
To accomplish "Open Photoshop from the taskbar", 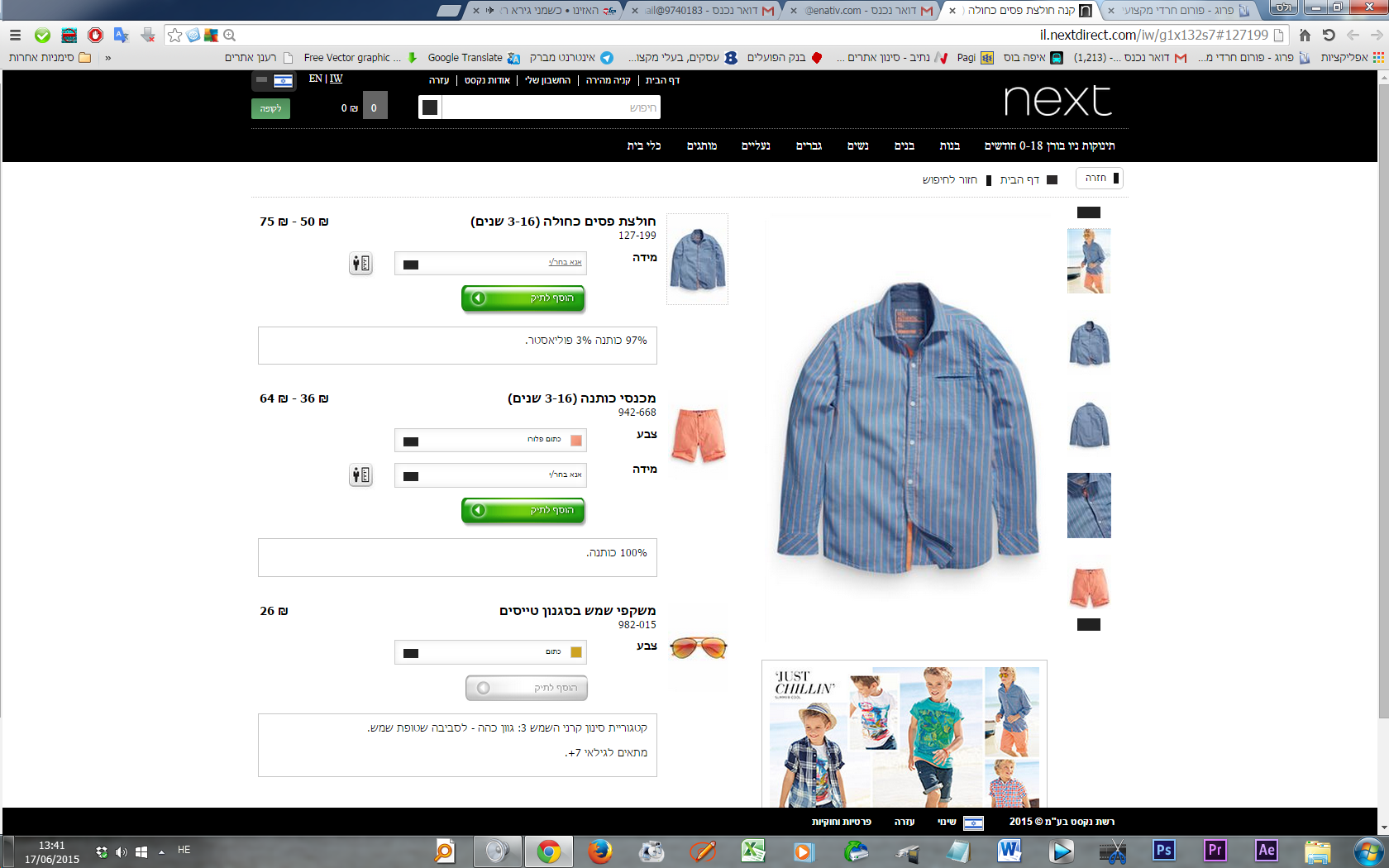I will [1163, 851].
